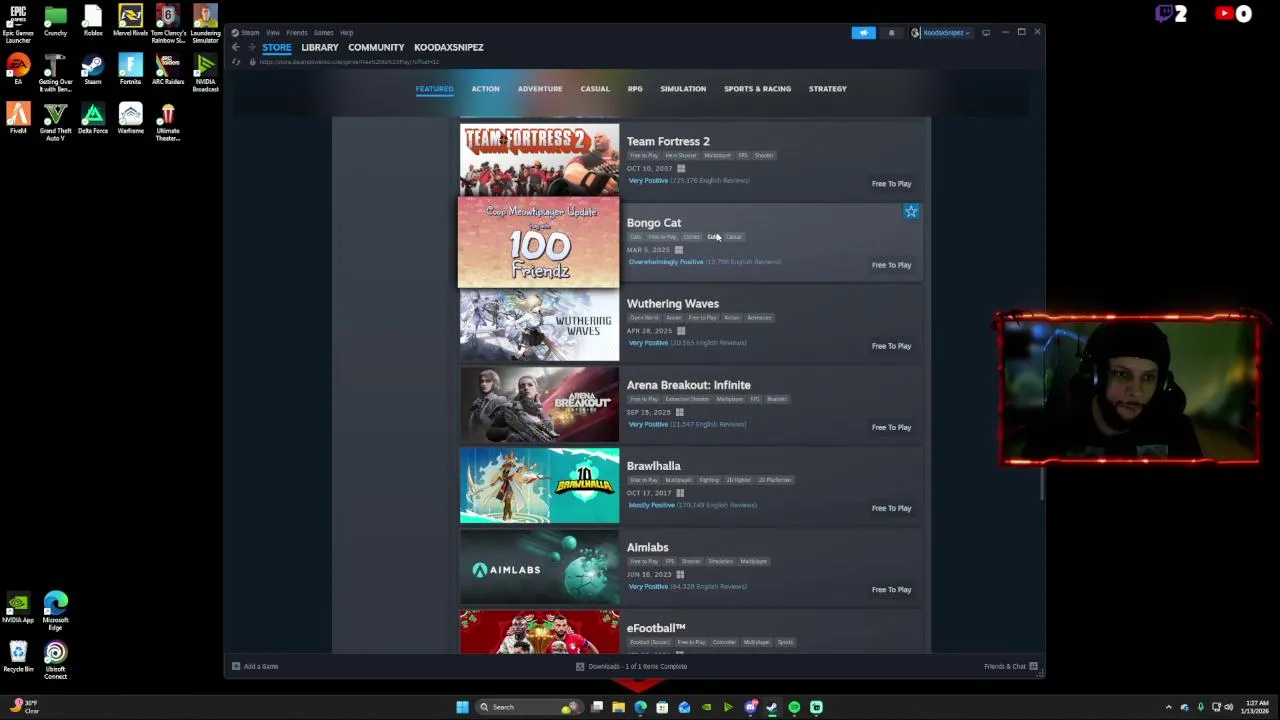Open the EA app desktop shortcut
The height and width of the screenshot is (720, 1280).
click(18, 70)
